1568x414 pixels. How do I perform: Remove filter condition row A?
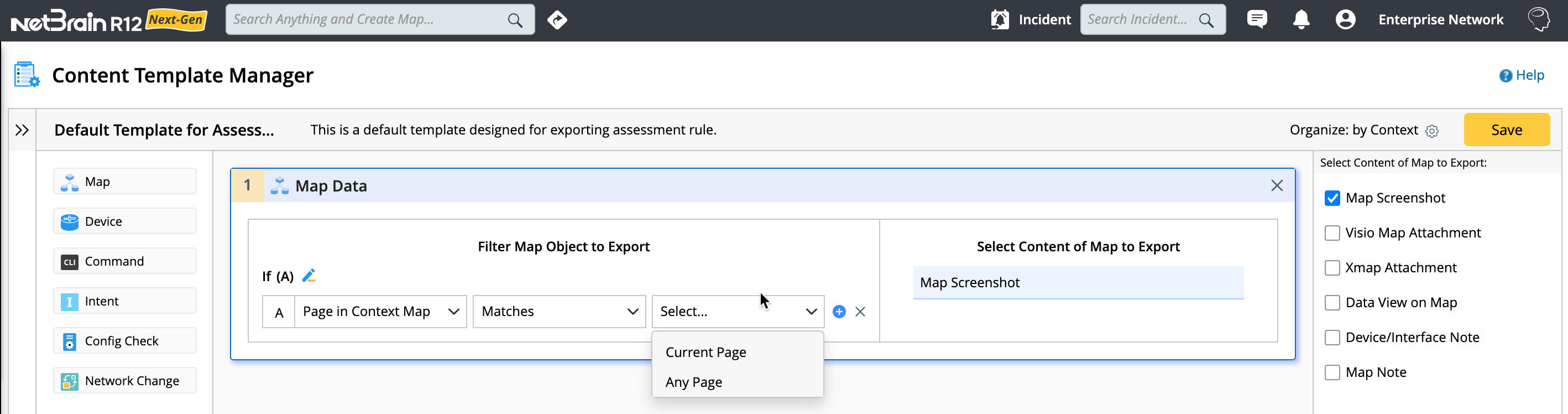click(860, 312)
